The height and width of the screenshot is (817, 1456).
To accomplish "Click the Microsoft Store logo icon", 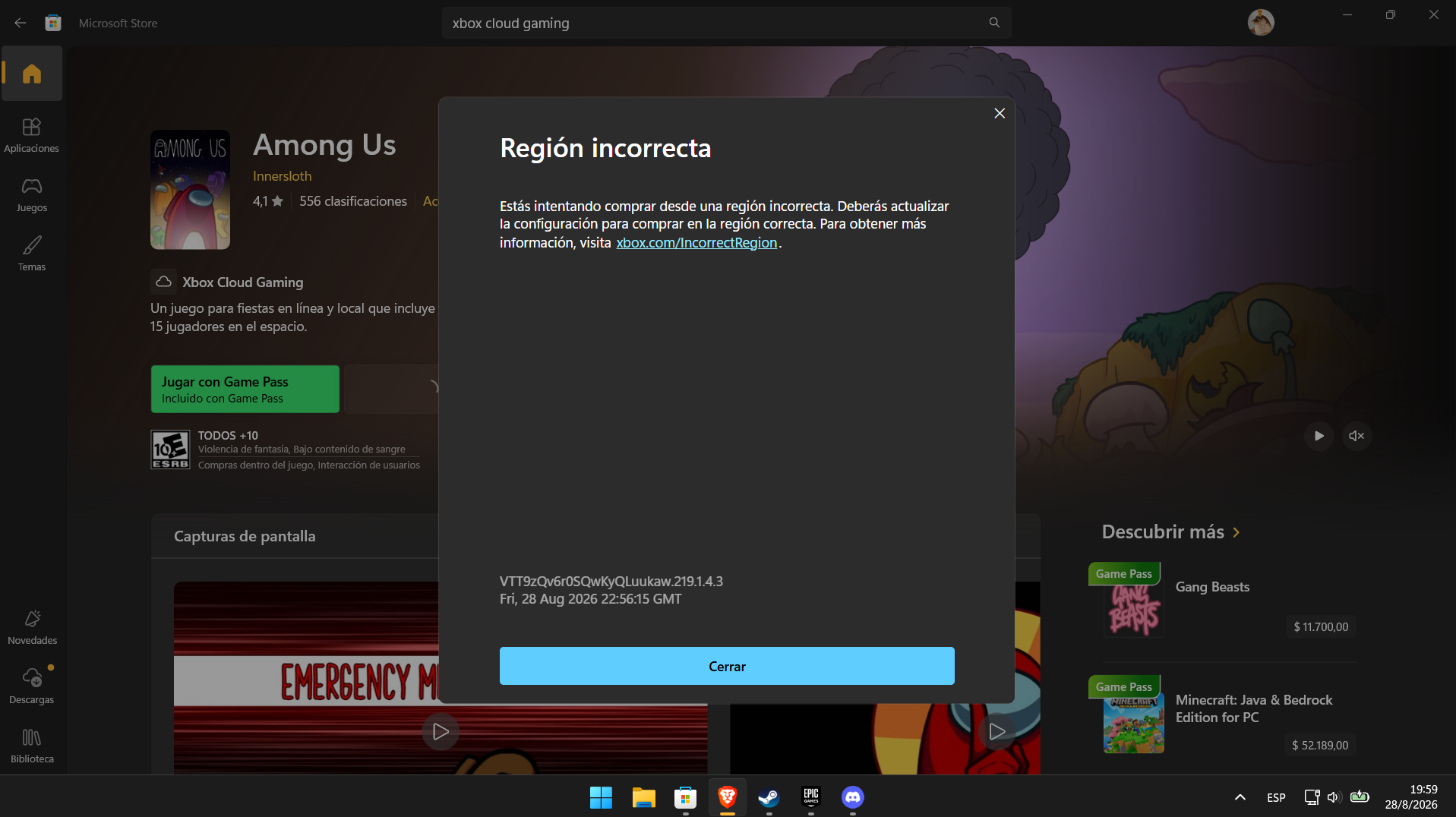I will coord(53,23).
